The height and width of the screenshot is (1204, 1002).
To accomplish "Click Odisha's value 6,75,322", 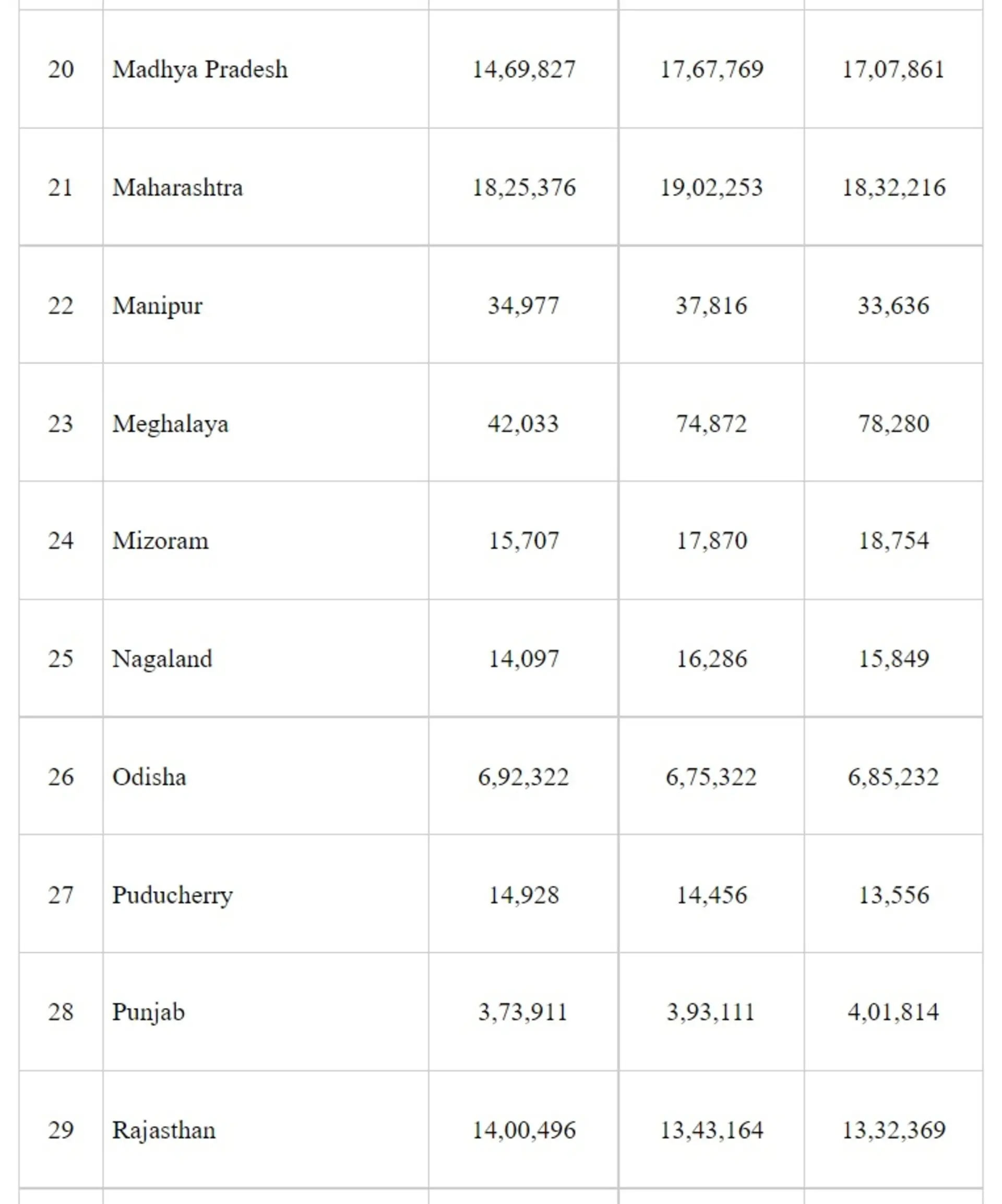I will [x=711, y=777].
